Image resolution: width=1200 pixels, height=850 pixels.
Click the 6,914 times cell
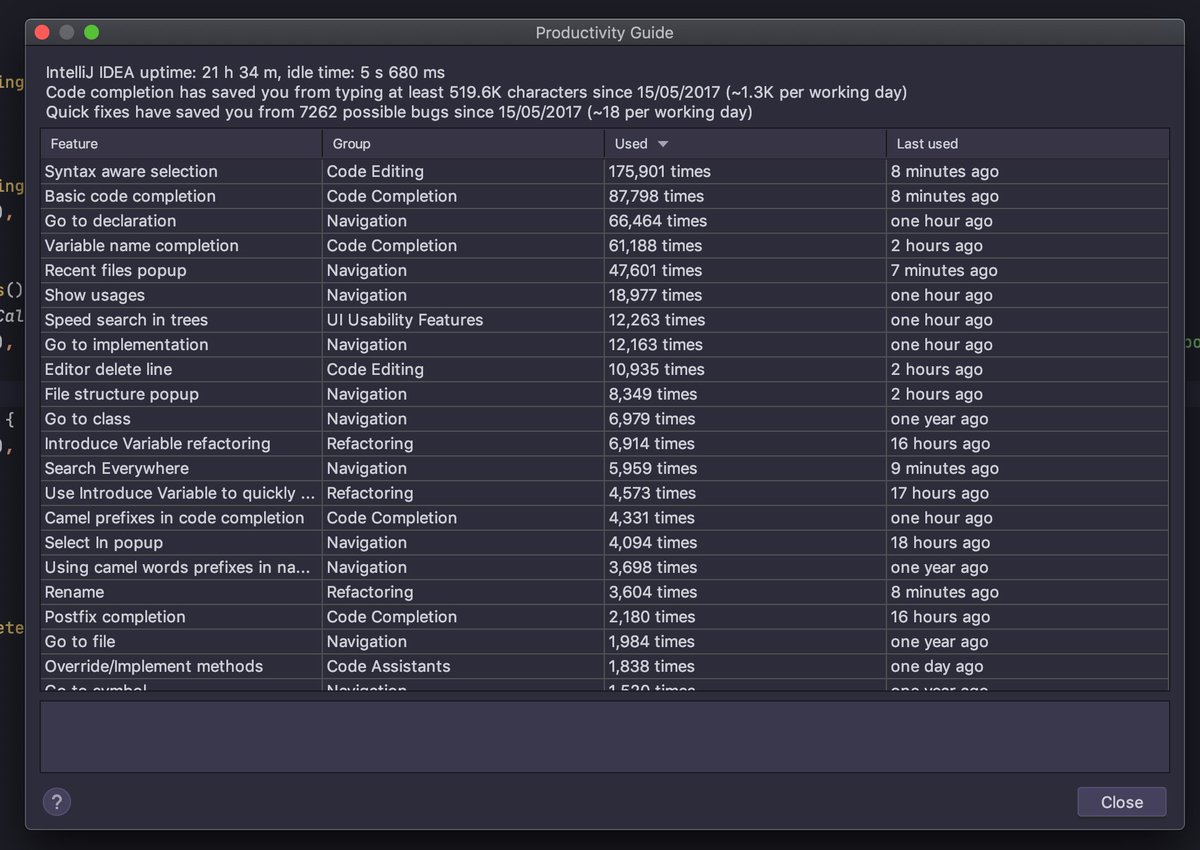pos(745,443)
